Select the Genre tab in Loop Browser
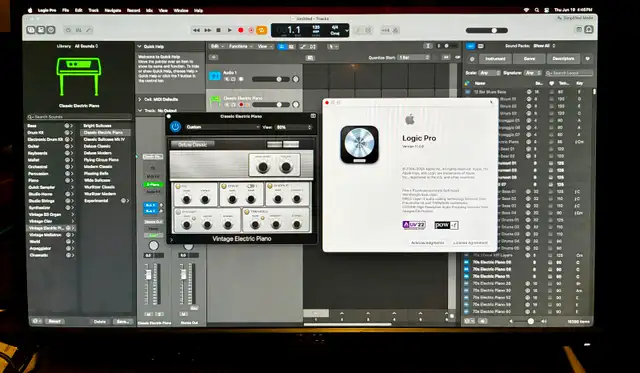 pyautogui.click(x=529, y=59)
